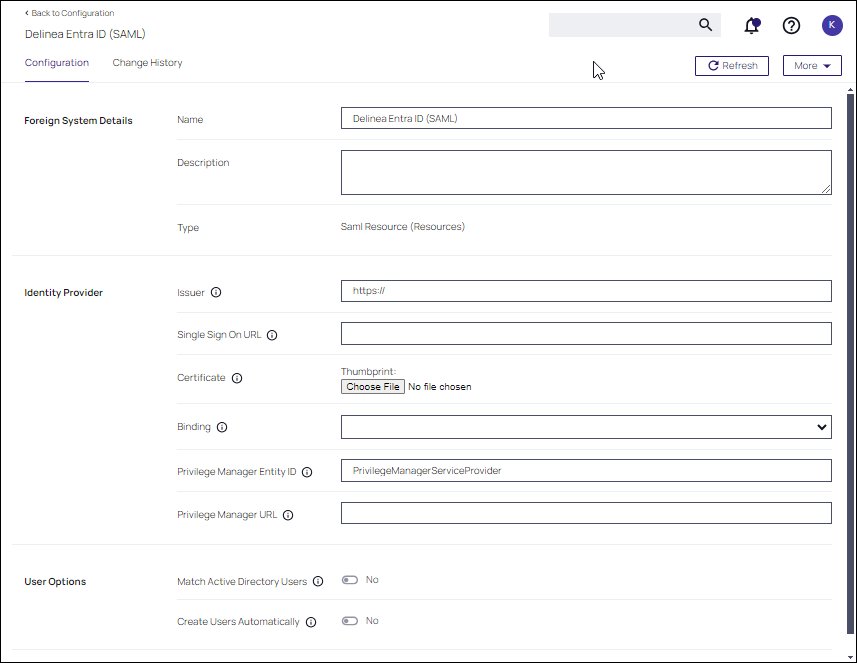The width and height of the screenshot is (857, 663).
Task: Click info icon next to Binding
Action: point(222,427)
